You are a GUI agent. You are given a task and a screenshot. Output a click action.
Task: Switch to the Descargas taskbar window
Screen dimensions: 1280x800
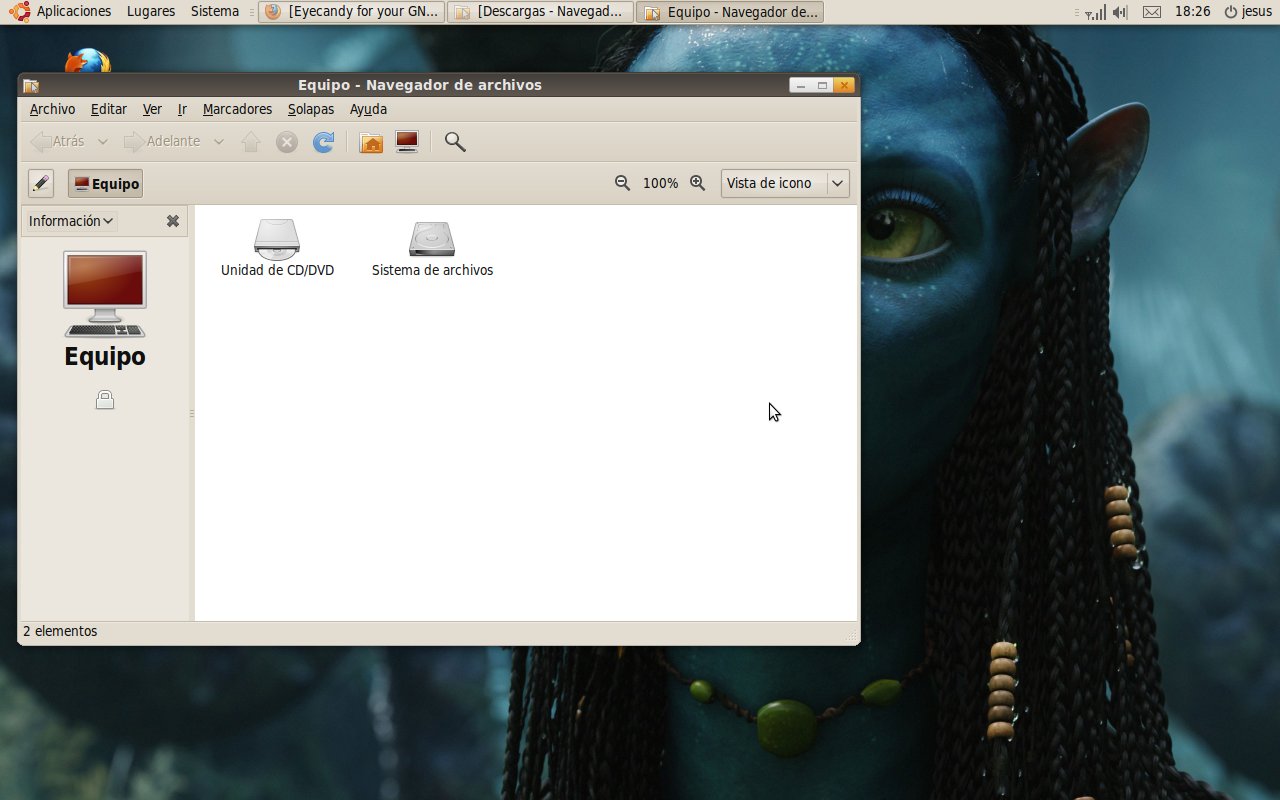pyautogui.click(x=541, y=12)
